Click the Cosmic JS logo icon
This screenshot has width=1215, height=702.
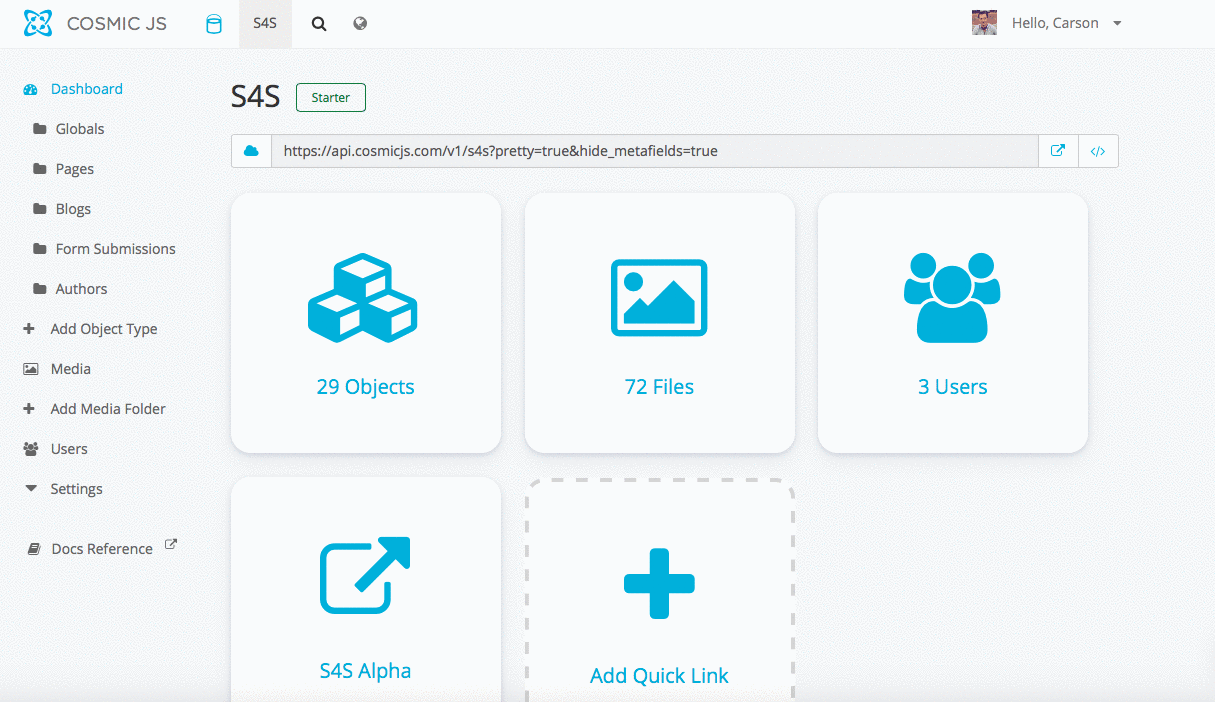click(x=37, y=22)
